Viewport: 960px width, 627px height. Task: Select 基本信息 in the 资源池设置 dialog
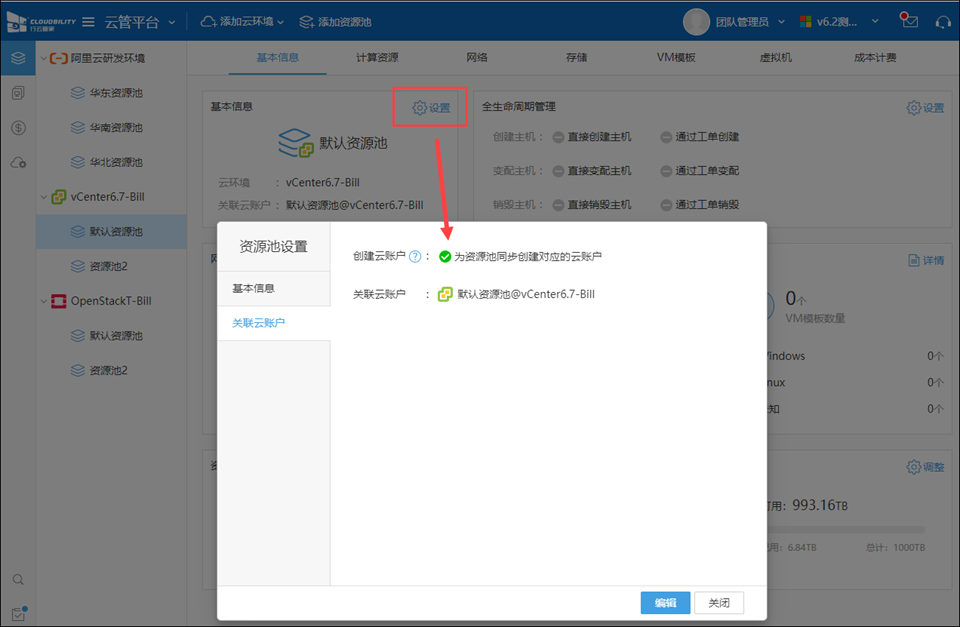[253, 288]
